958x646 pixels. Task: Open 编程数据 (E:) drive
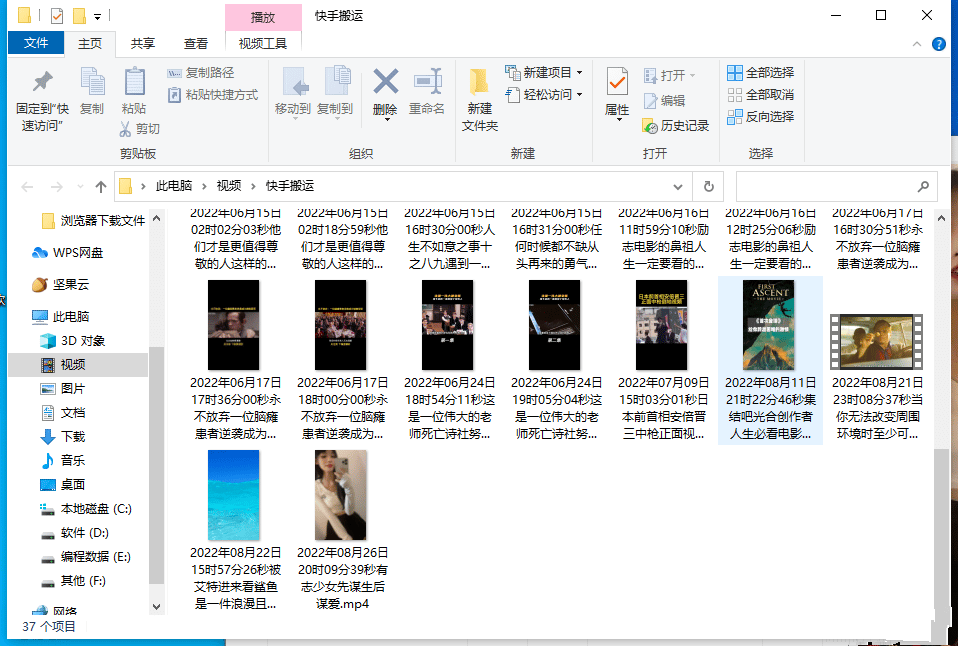pos(86,557)
